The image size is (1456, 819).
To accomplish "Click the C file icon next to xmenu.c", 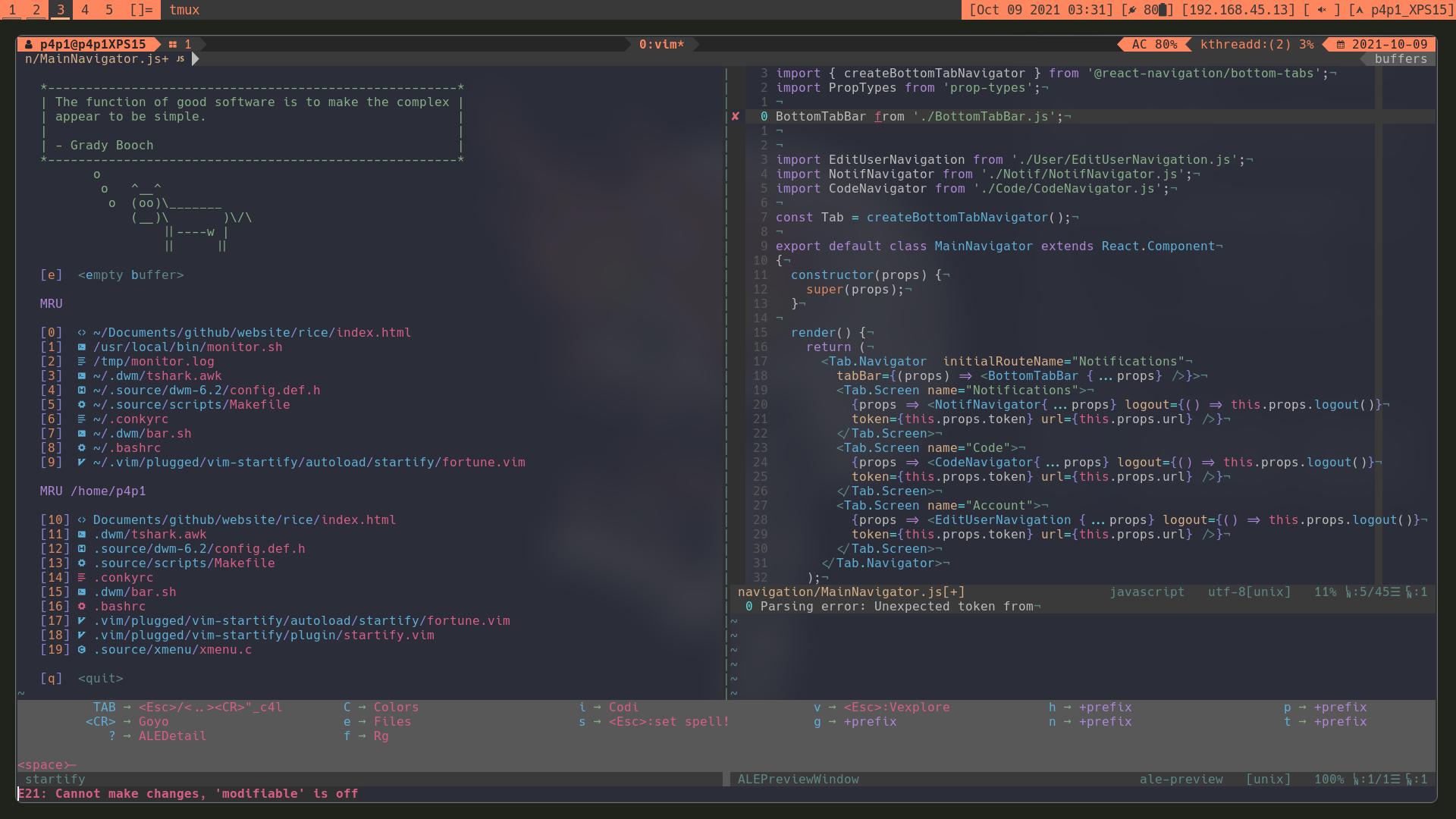I will [x=81, y=650].
